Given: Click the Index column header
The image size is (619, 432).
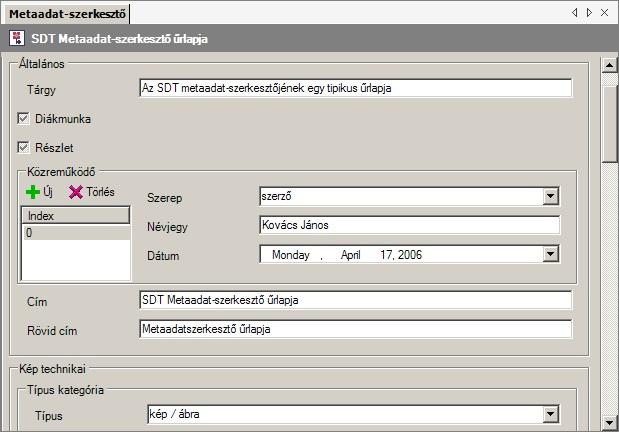Looking at the screenshot, I should (x=75, y=216).
